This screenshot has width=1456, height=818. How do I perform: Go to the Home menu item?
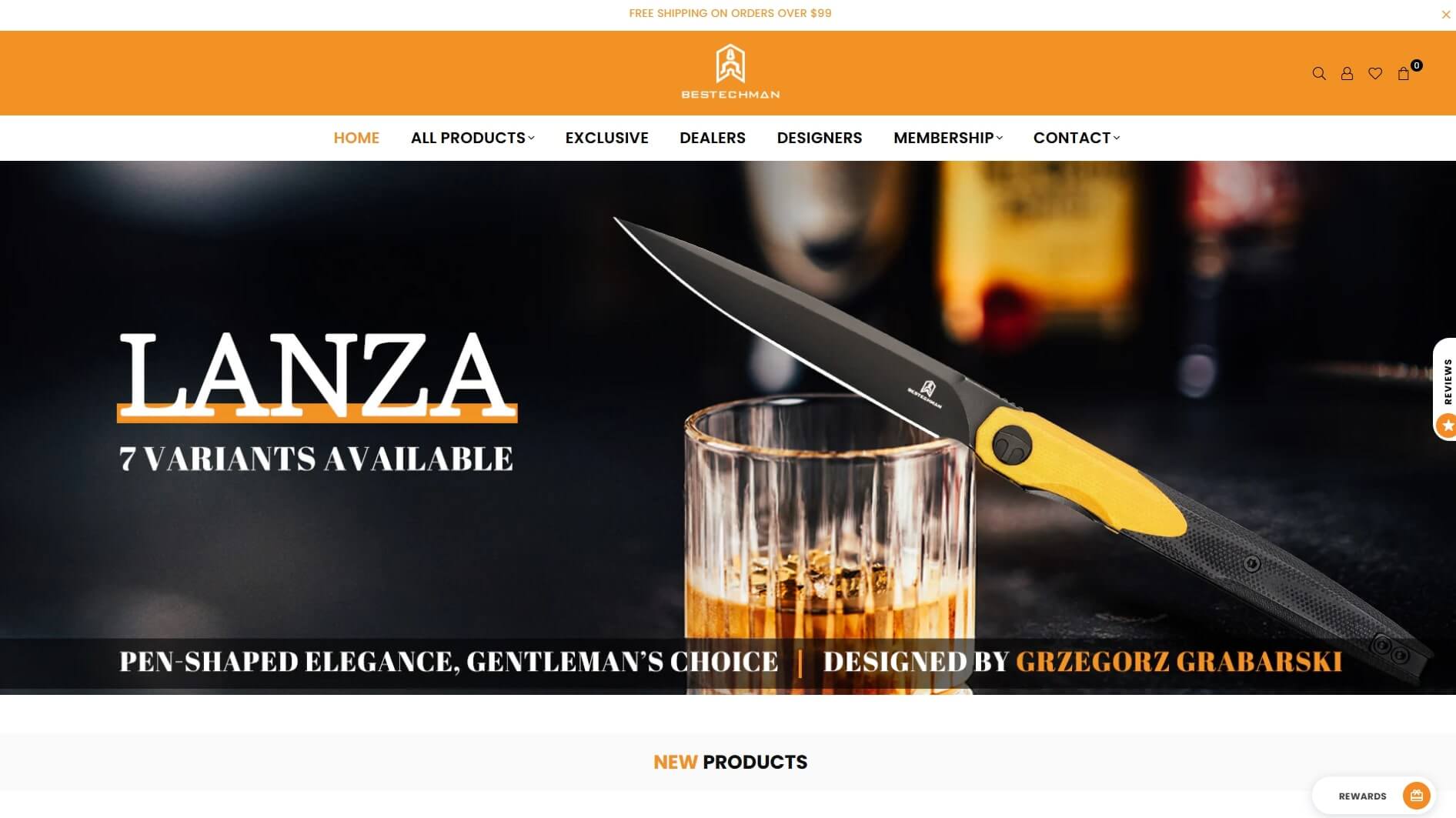(356, 138)
